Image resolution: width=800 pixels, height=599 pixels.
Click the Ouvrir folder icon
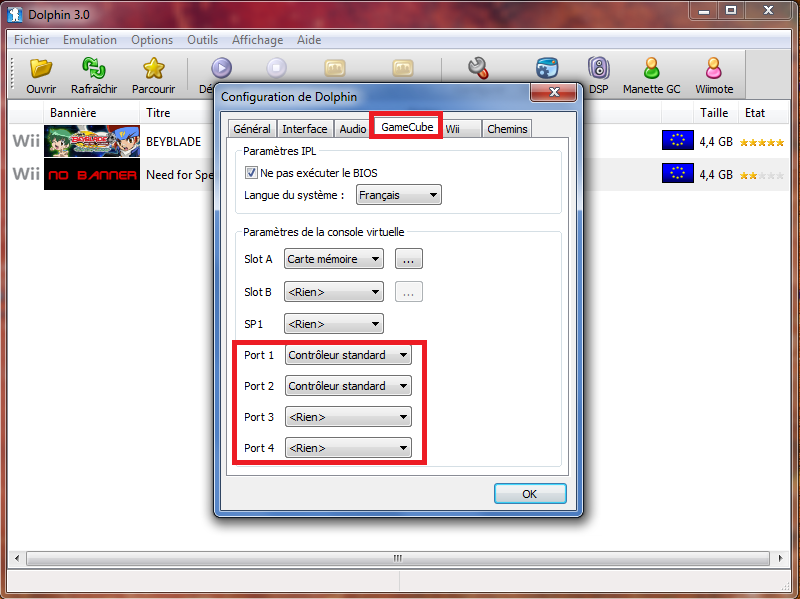(41, 68)
